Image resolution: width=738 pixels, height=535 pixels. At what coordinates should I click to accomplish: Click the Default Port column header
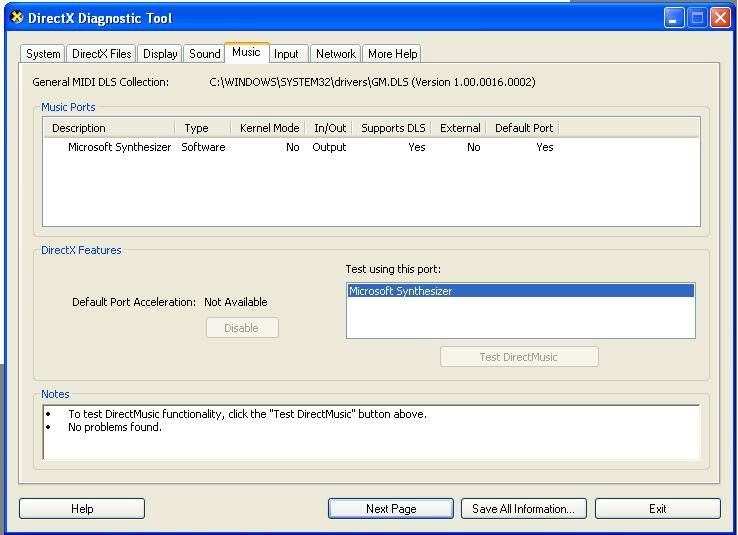point(523,128)
